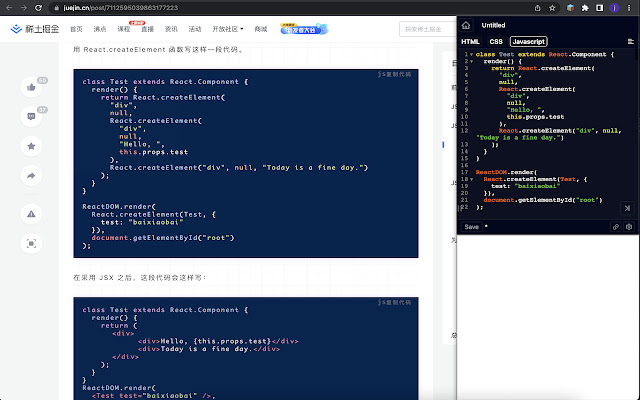Toggle the editor collapse panel arrow
This screenshot has width=640, height=400.
[627, 208]
